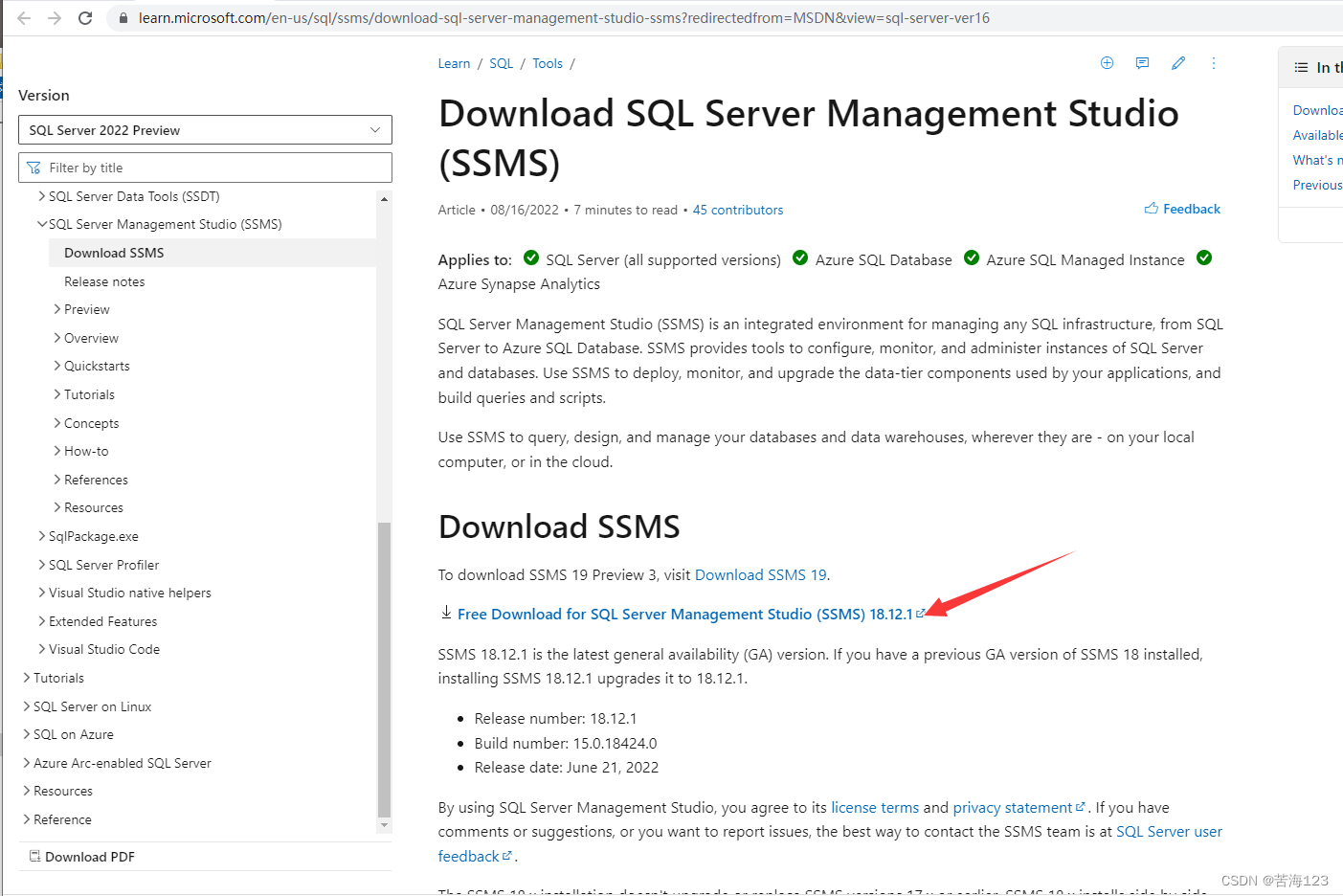Click the browser back arrow
1343x896 pixels.
[24, 18]
